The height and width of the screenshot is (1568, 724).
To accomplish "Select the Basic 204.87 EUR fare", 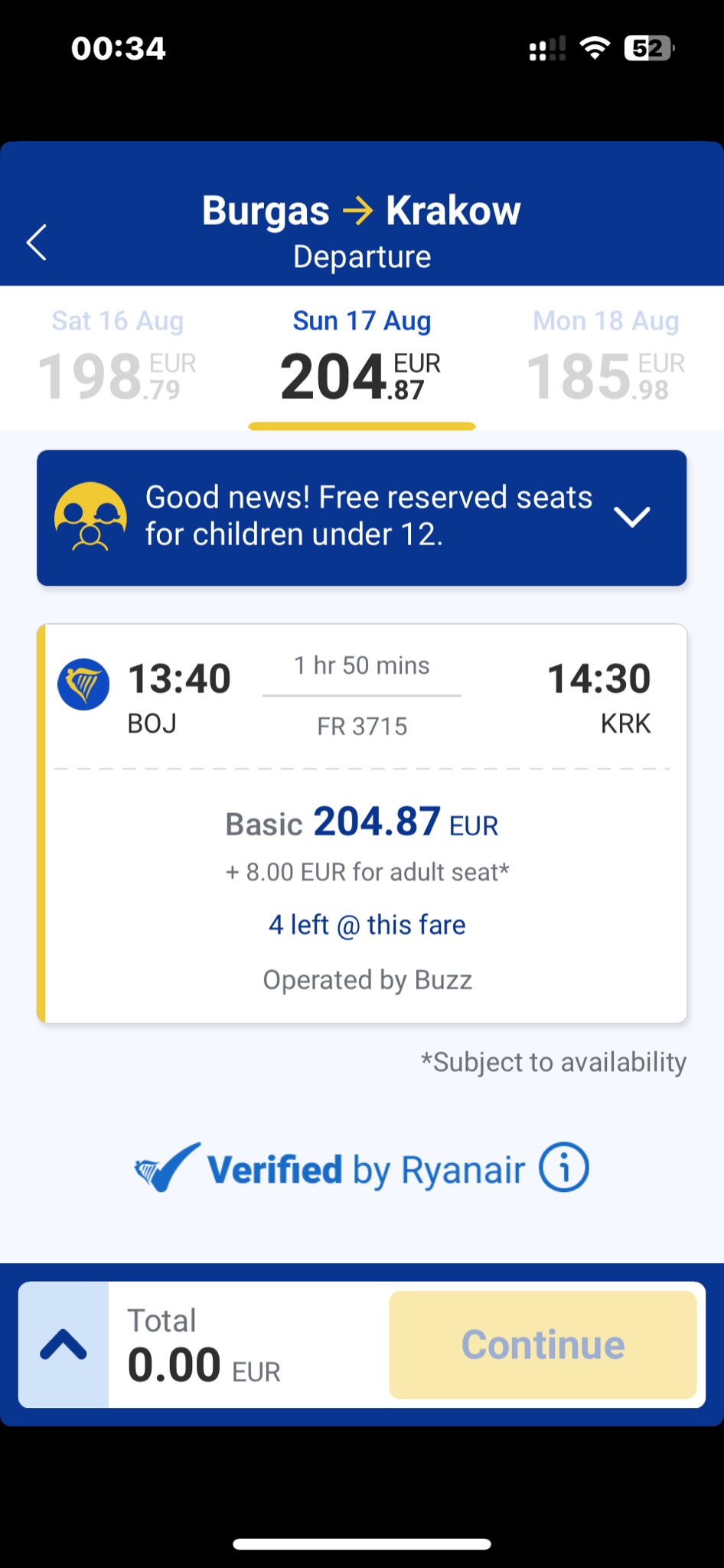I will point(362,822).
